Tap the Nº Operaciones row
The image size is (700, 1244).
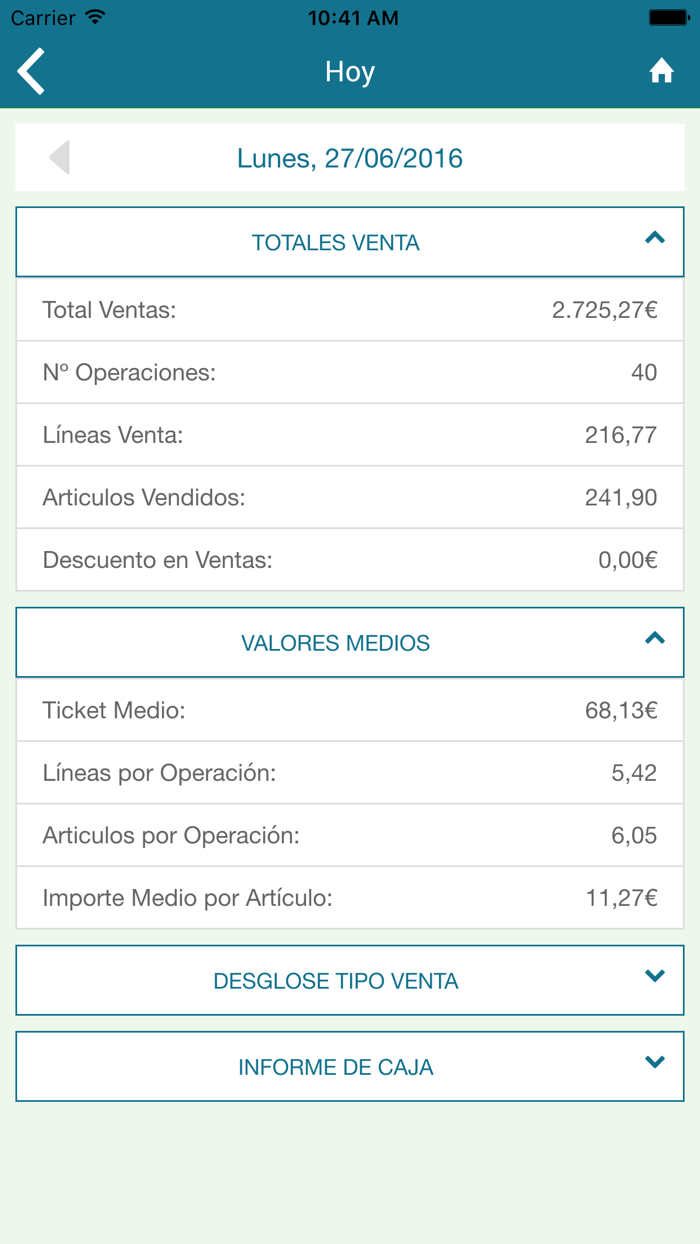pyautogui.click(x=350, y=372)
